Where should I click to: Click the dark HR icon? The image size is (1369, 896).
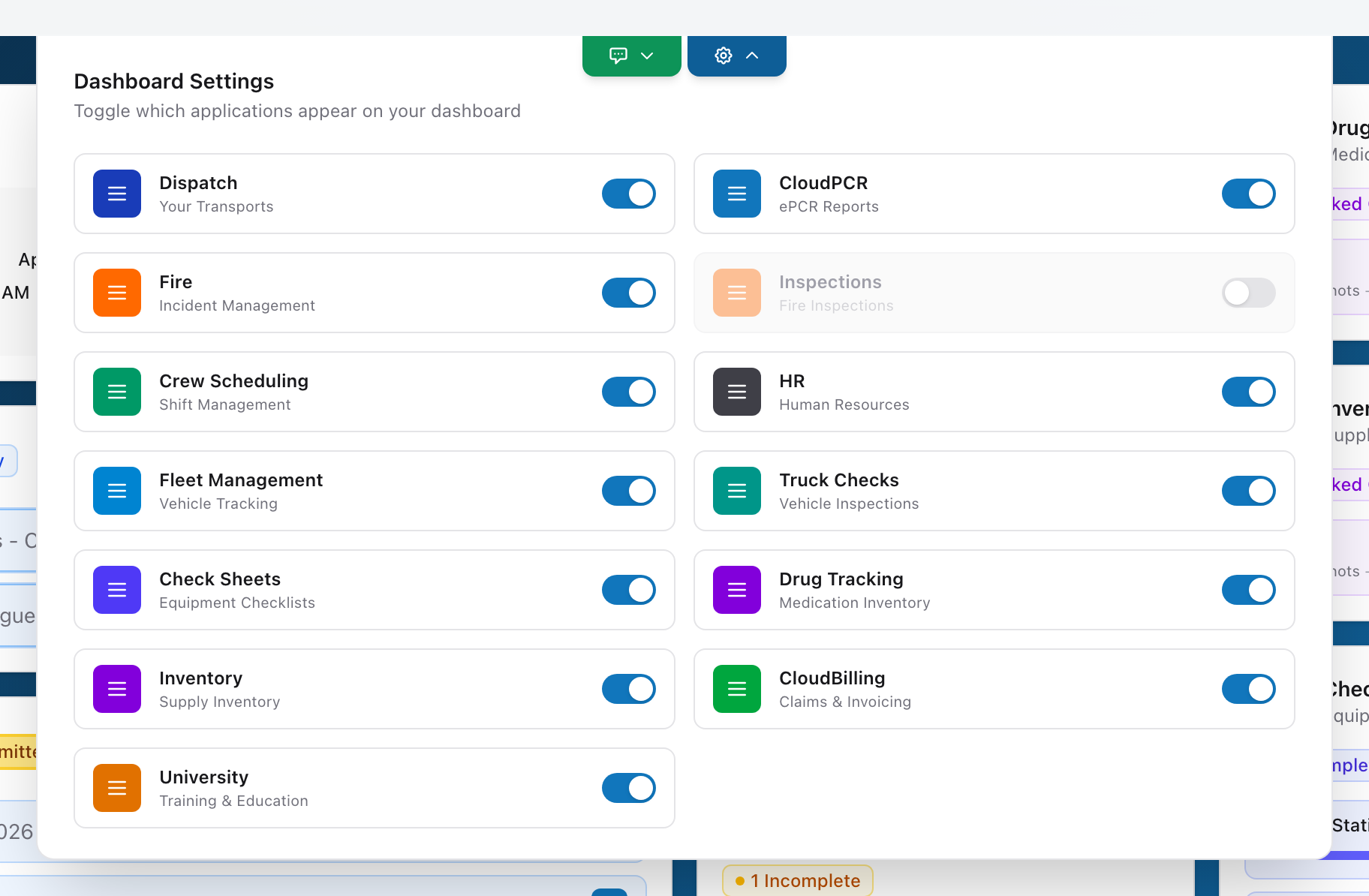pyautogui.click(x=737, y=392)
